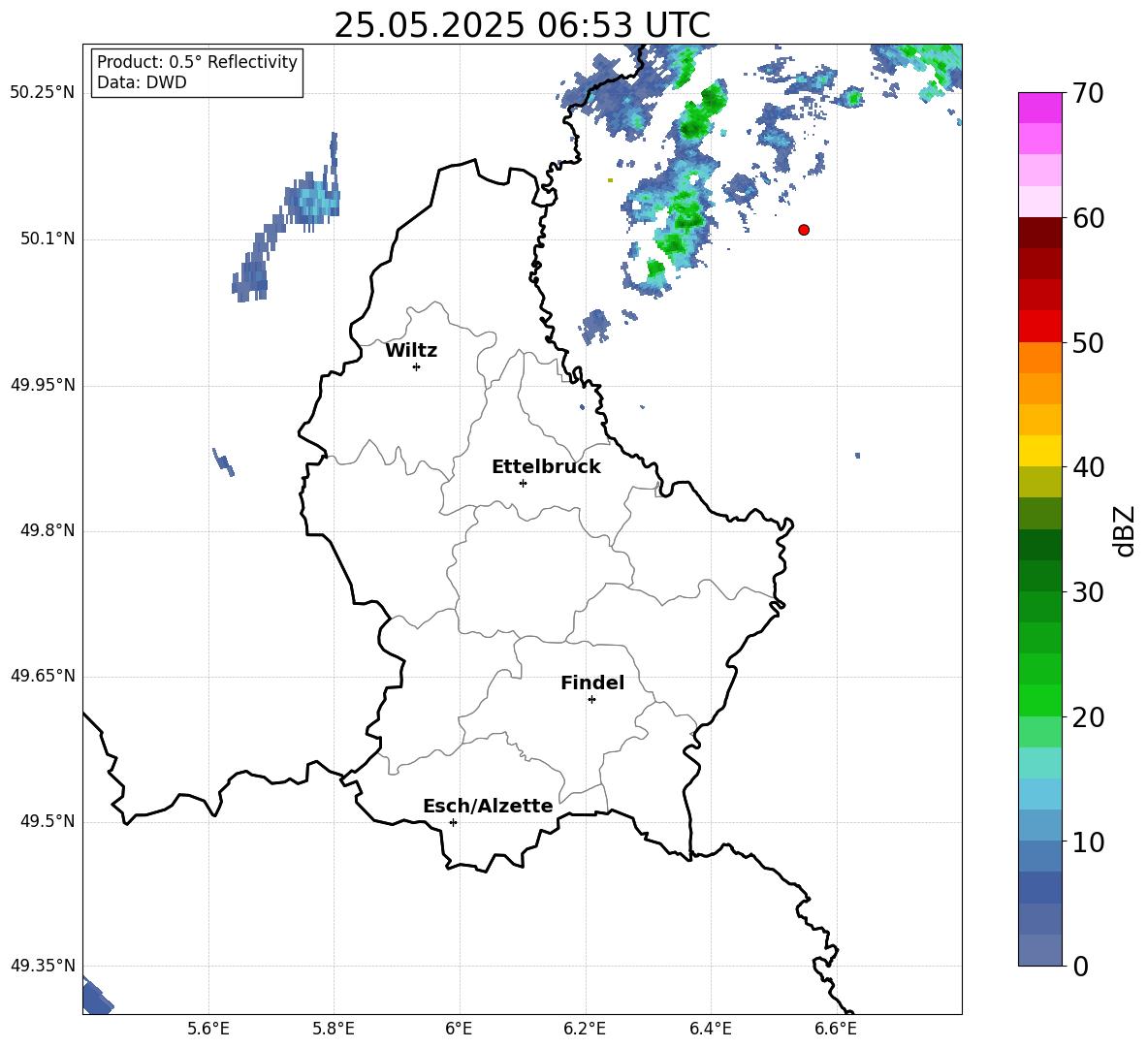Click the bright red colorbar segment above 50
This screenshot has width=1148, height=1048.
coord(1039,327)
